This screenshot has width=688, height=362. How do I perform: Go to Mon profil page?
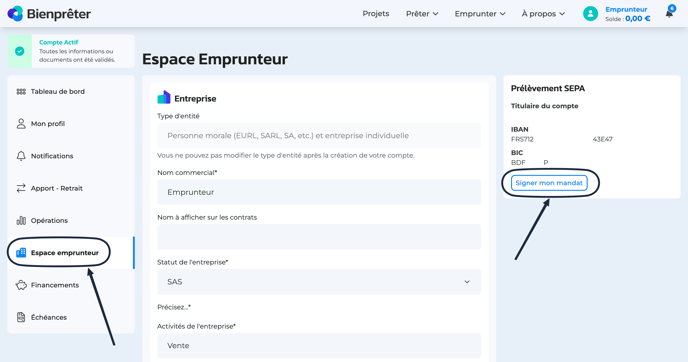coord(71,124)
